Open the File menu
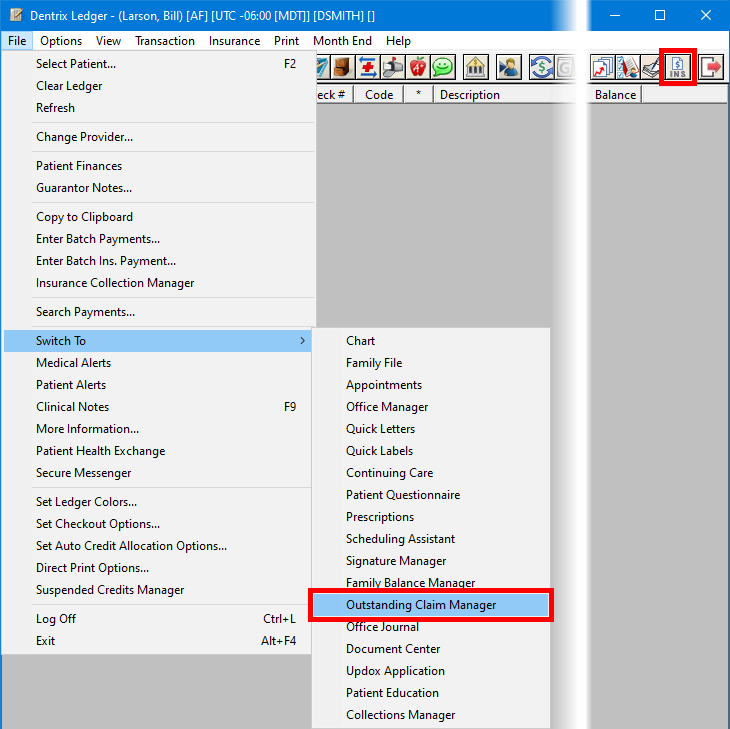This screenshot has height=729, width=730. click(17, 41)
